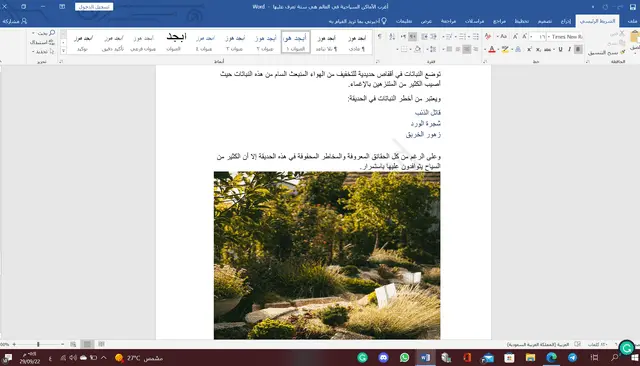
Task: Click the Decrease Indent icon
Action: click(433, 36)
